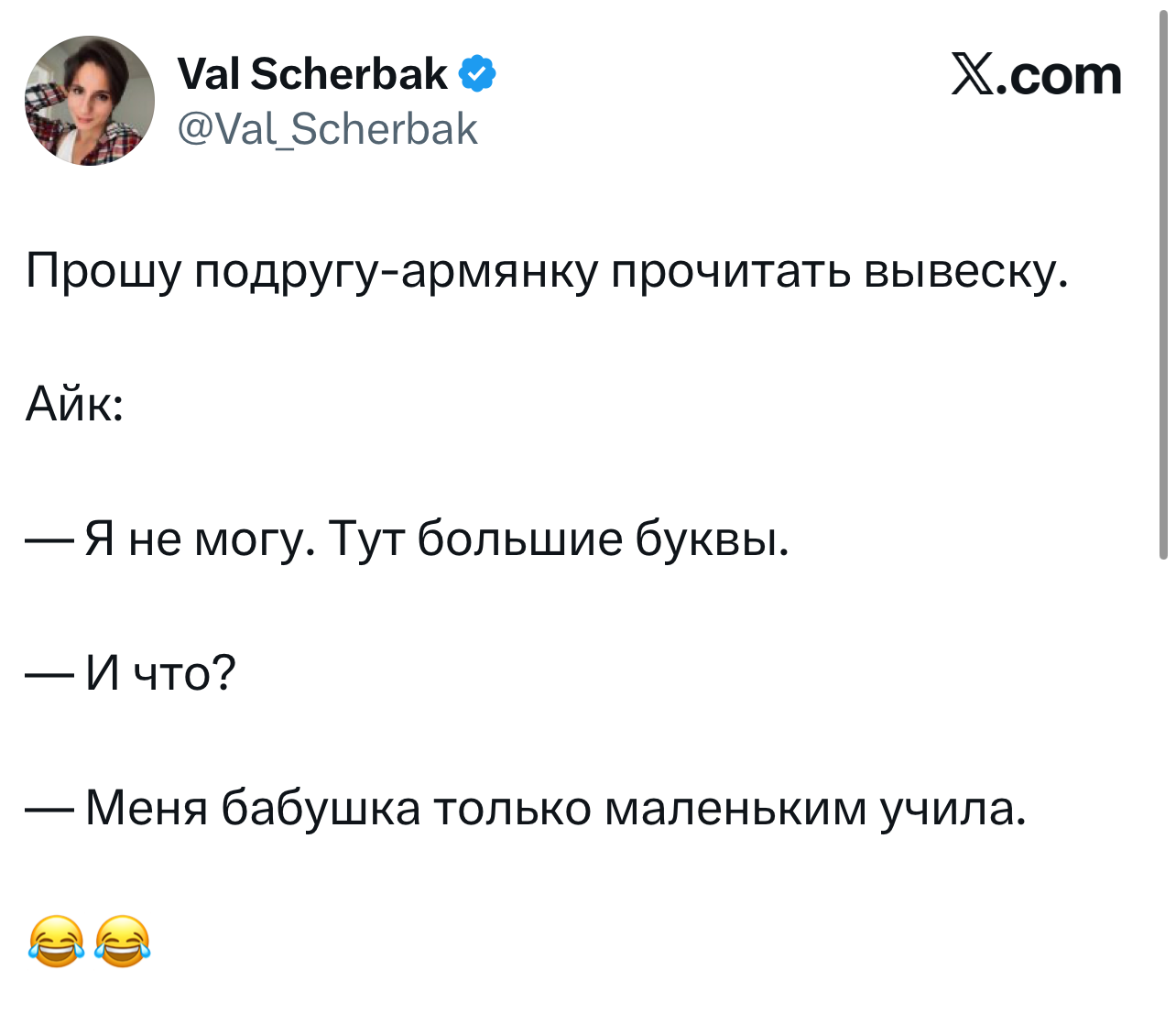
Task: Click the "Айк:" line of the tweet
Action: pos(74,404)
